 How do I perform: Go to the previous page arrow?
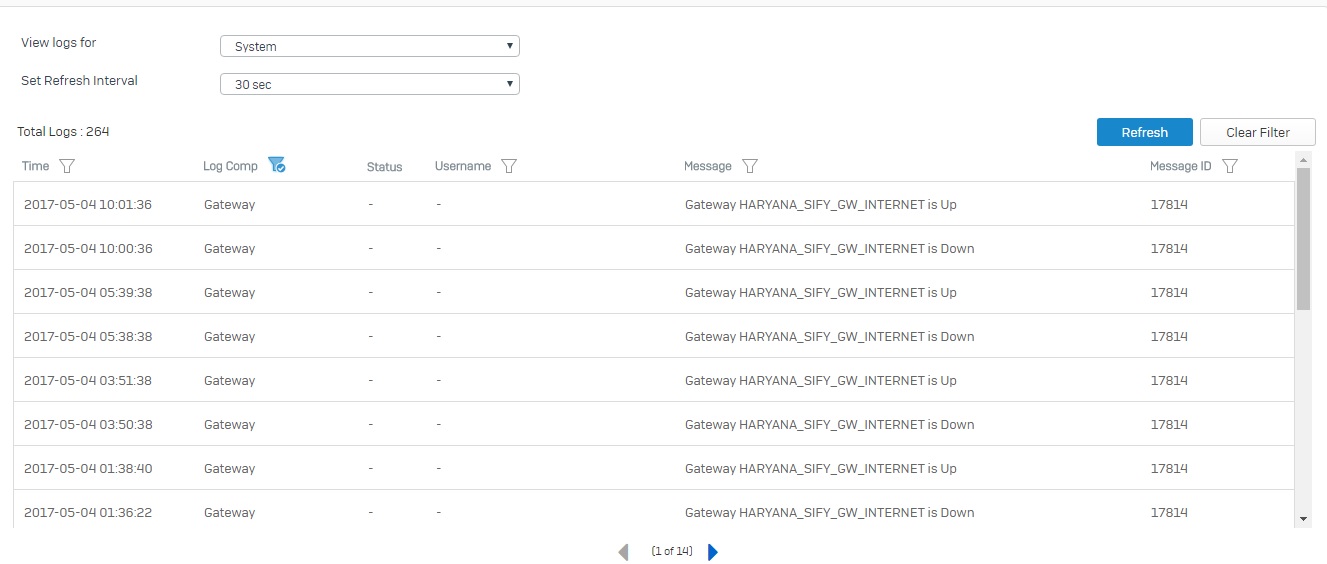pos(623,552)
